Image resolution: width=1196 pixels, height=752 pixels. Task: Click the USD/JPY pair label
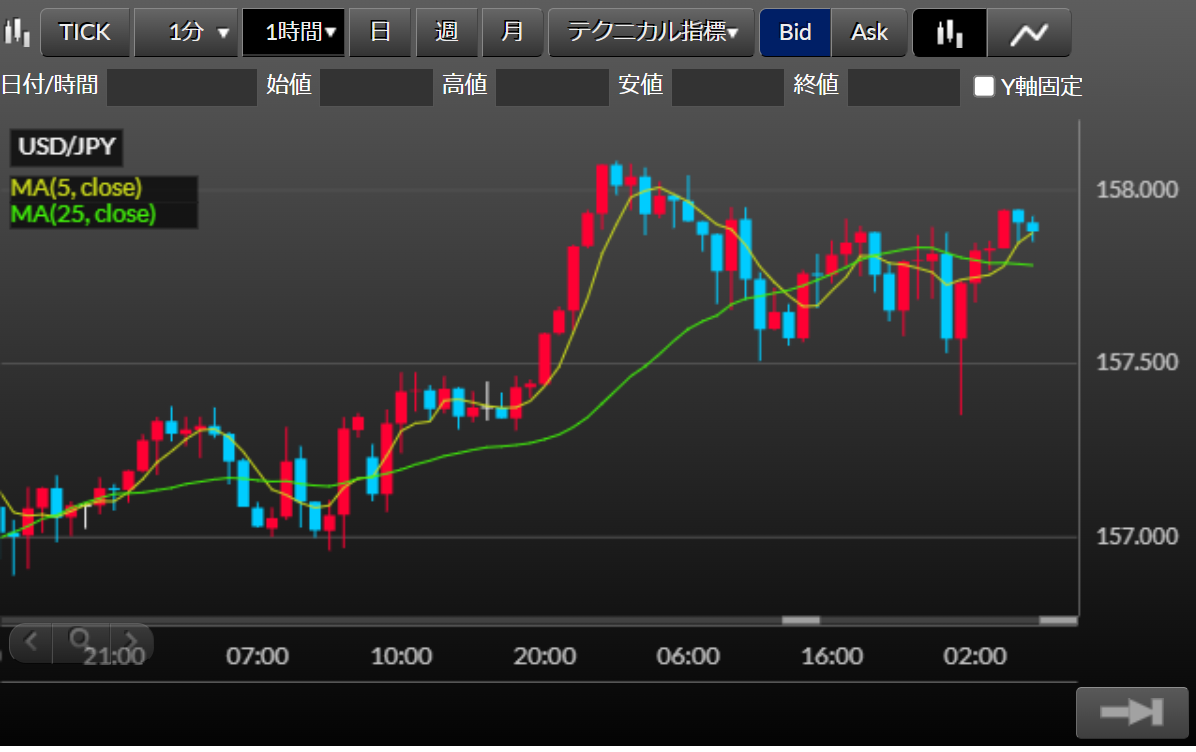pos(66,146)
